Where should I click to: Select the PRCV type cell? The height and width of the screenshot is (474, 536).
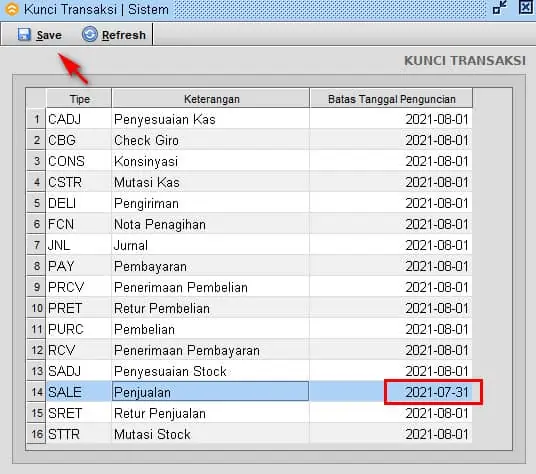click(x=79, y=287)
